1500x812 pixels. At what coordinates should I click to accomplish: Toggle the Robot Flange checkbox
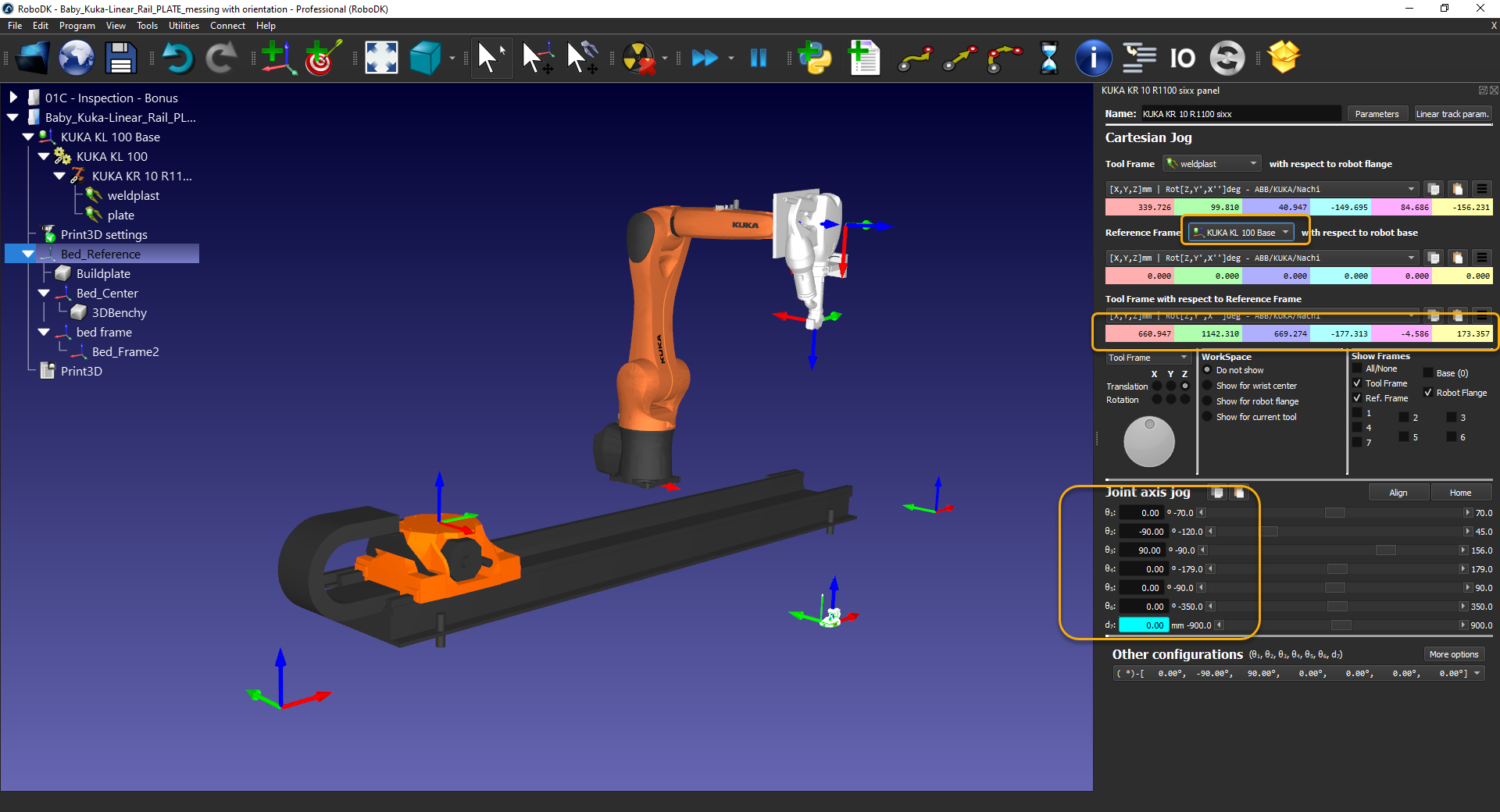click(x=1428, y=393)
